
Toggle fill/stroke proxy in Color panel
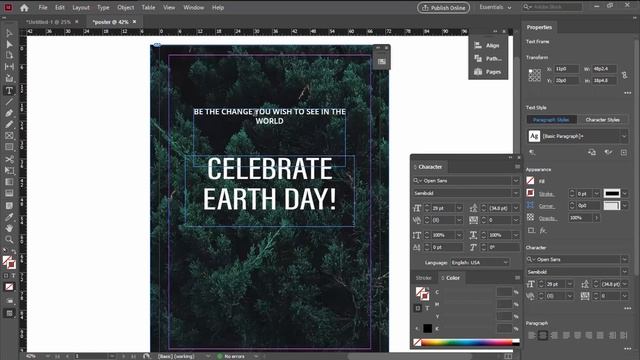coord(422,293)
